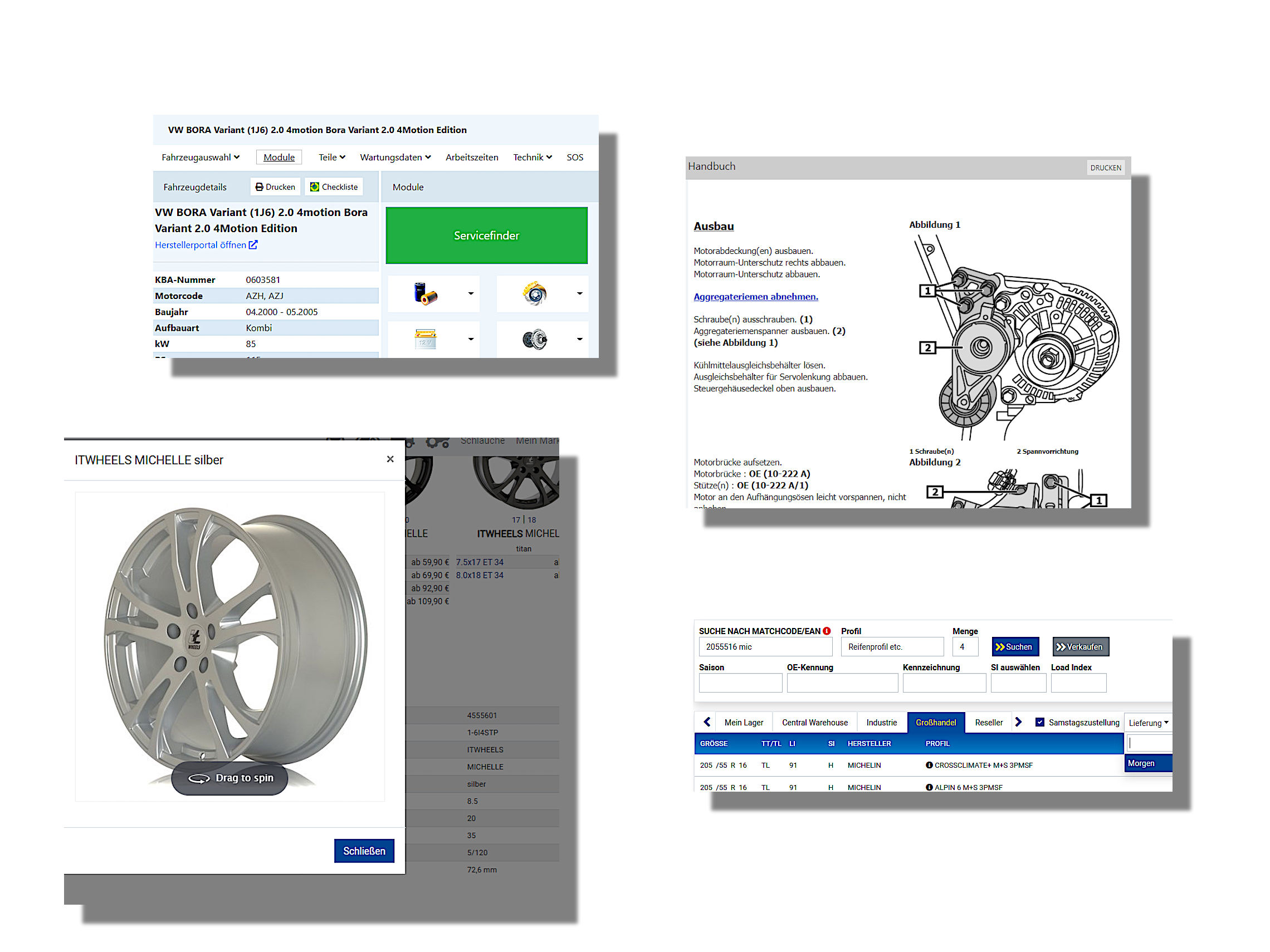The image size is (1270, 952).
Task: Switch to Mein Lager tab
Action: 744,723
